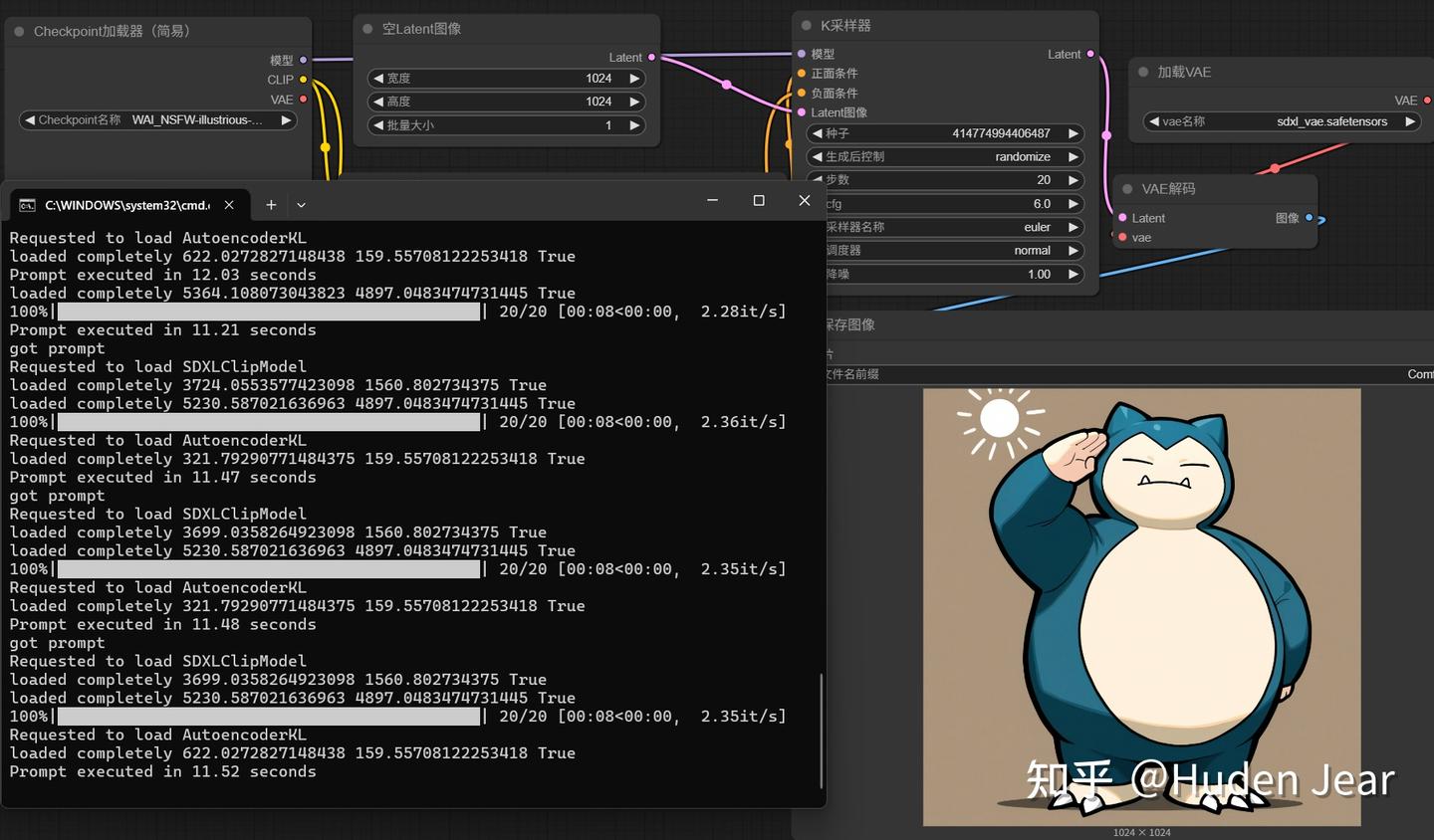
Task: Decrease 高度 using its left arrow
Action: pyautogui.click(x=378, y=102)
